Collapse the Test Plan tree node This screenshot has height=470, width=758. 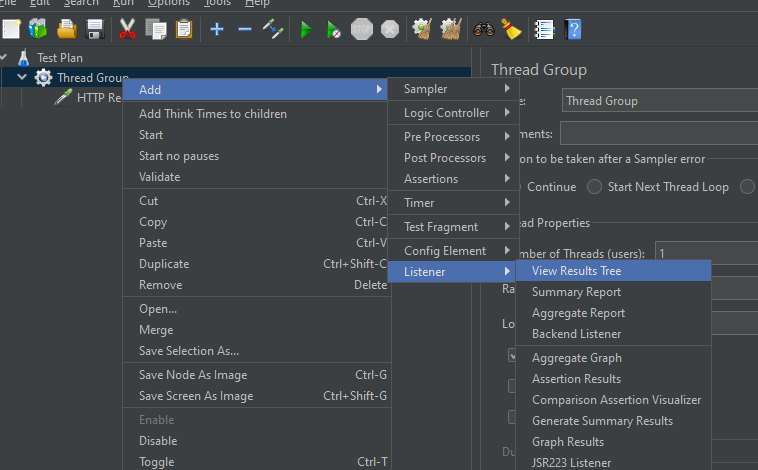coord(5,57)
